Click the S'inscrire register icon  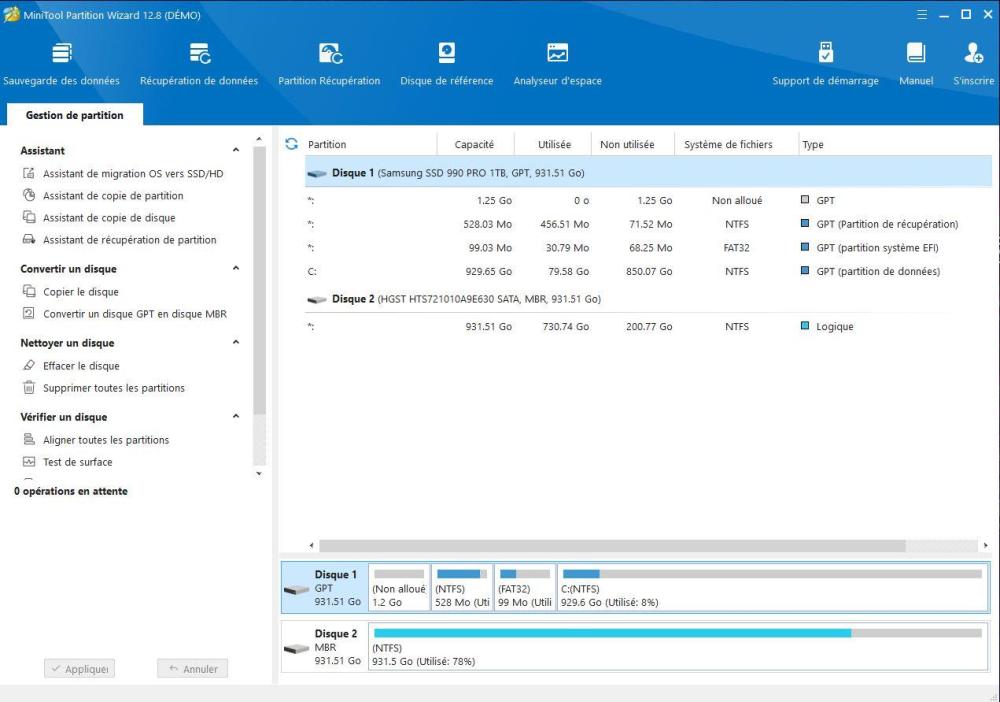[x=973, y=54]
